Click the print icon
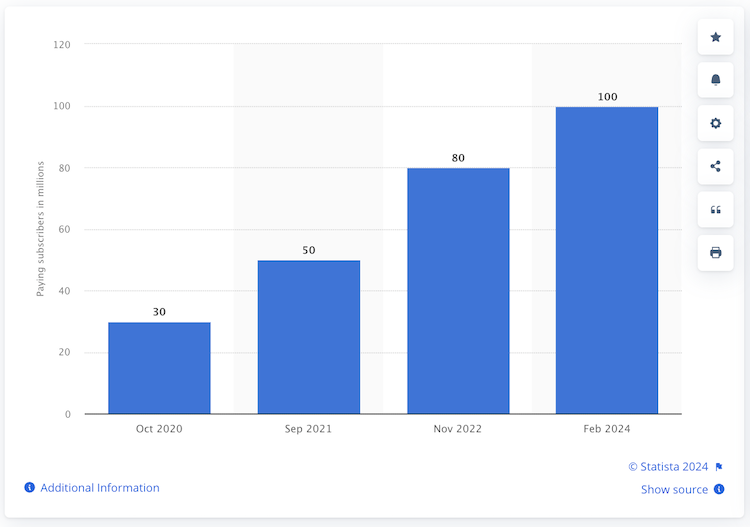 [x=715, y=252]
